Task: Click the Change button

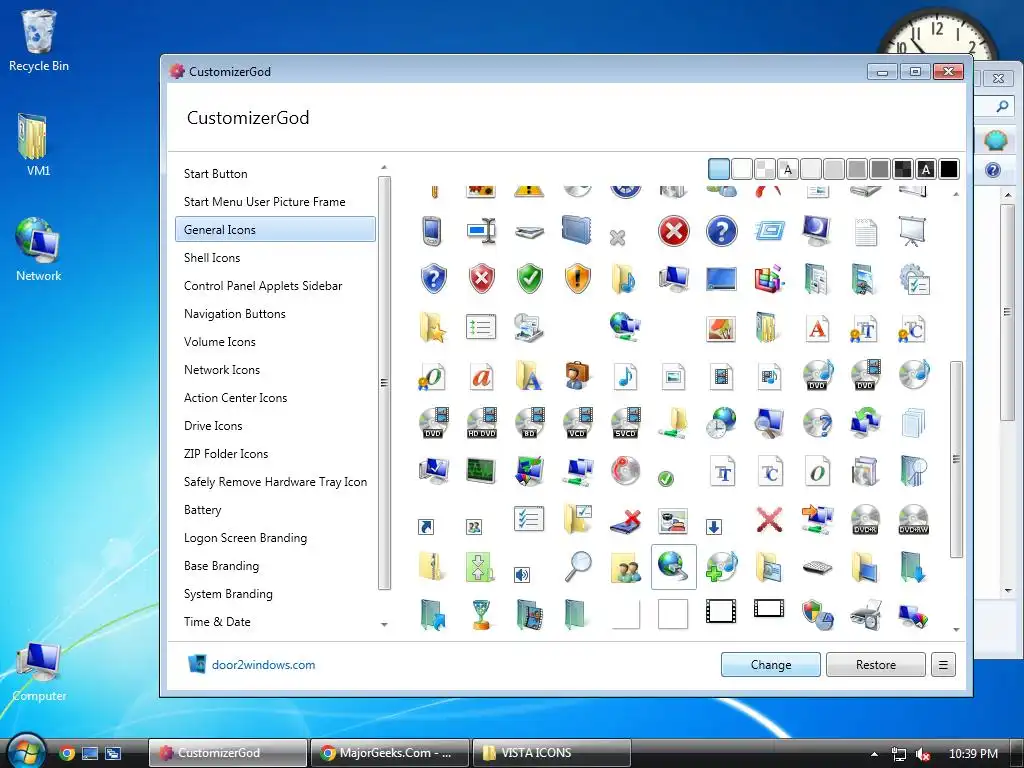Action: click(x=771, y=665)
